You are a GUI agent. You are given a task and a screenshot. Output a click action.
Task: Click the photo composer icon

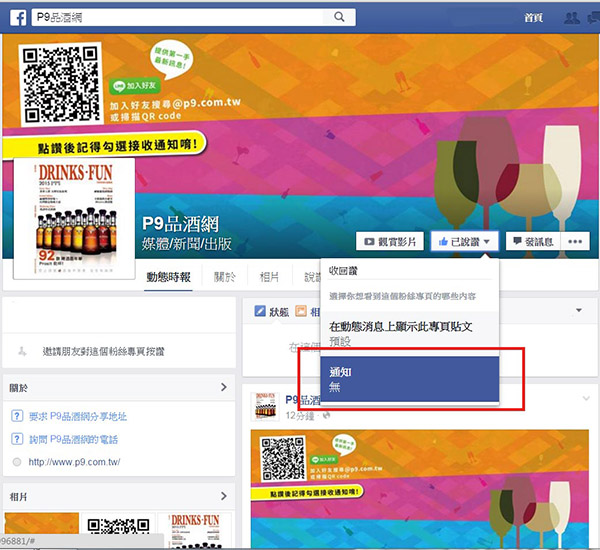tap(301, 311)
